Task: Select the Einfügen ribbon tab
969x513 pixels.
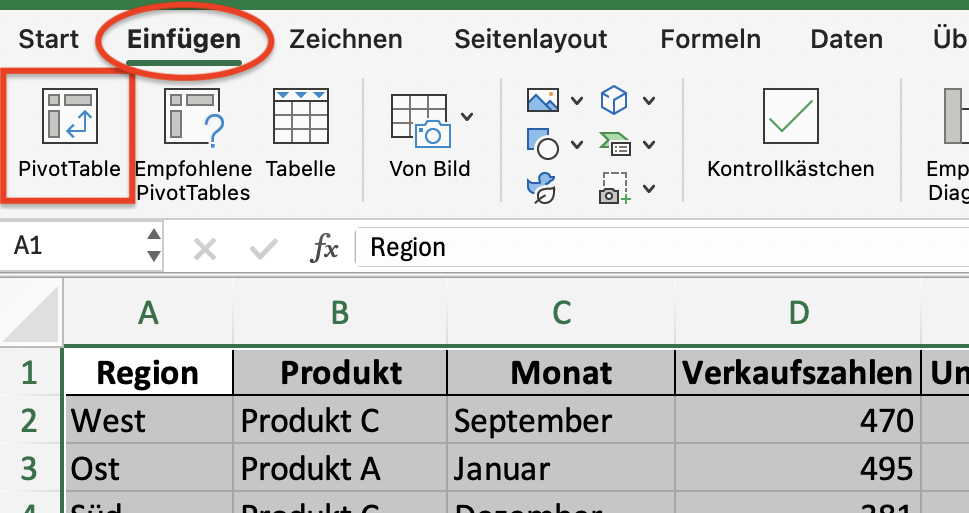Action: pyautogui.click(x=184, y=39)
